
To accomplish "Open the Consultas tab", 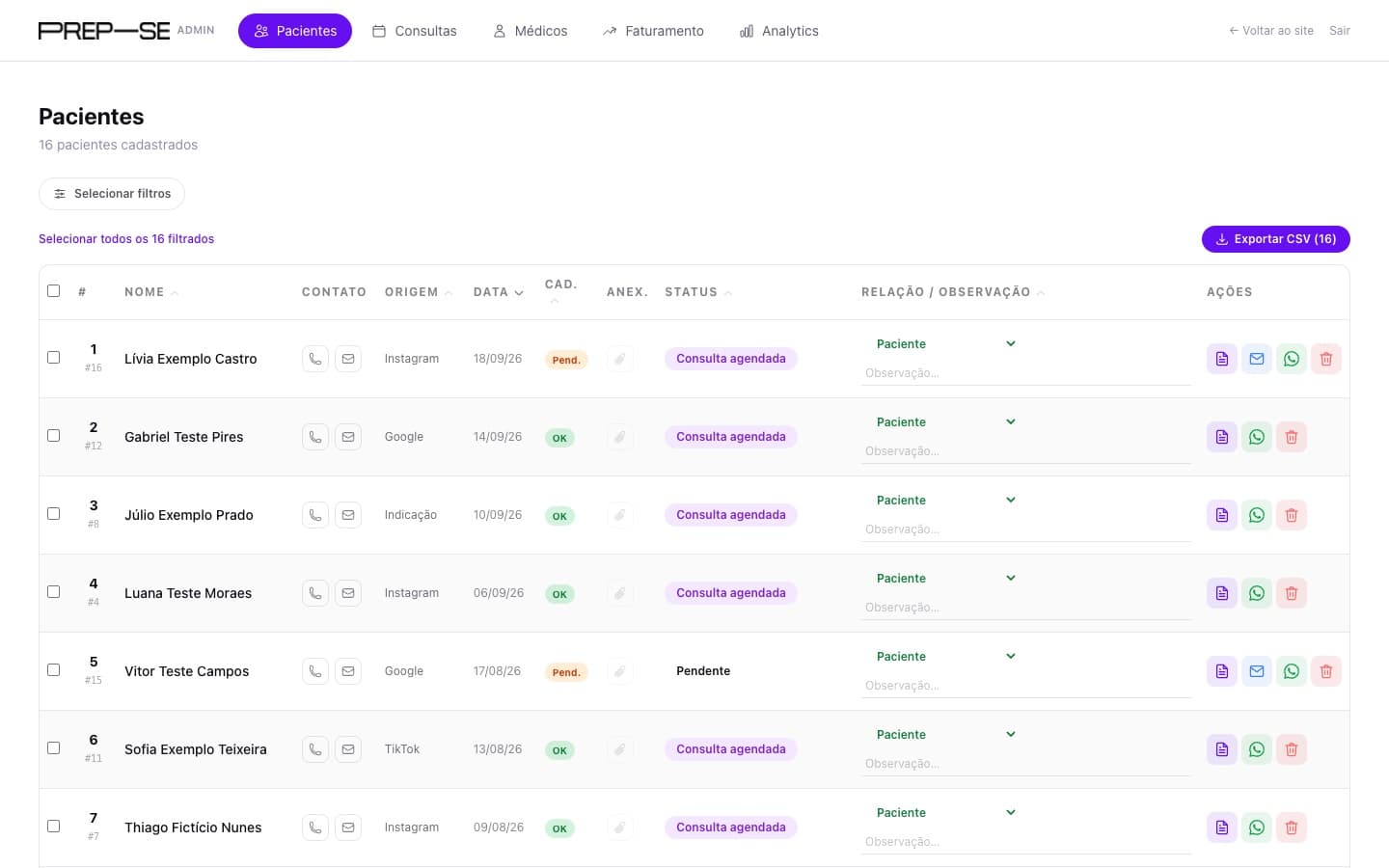I will pos(415,31).
